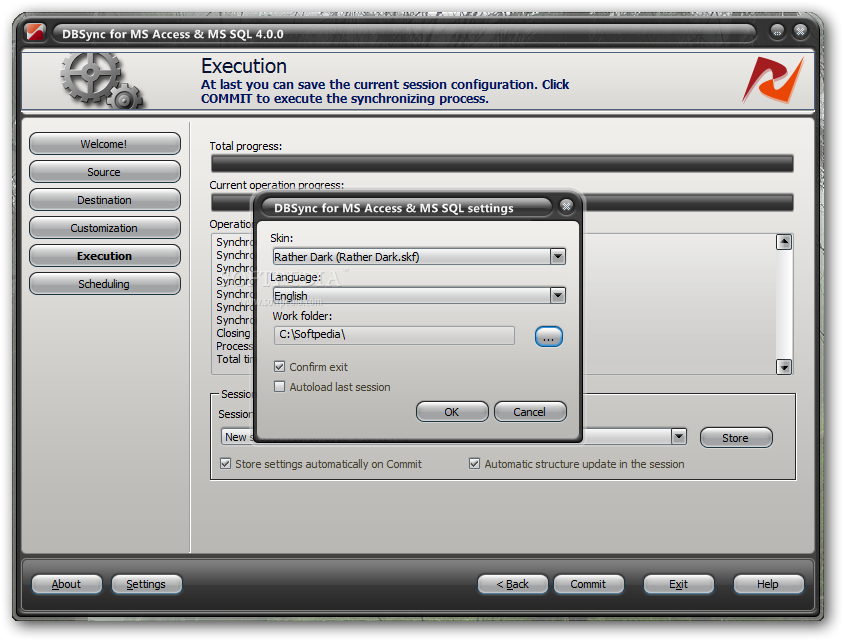The width and height of the screenshot is (844, 641).
Task: Click Cancel in settings dialog
Action: coord(530,412)
